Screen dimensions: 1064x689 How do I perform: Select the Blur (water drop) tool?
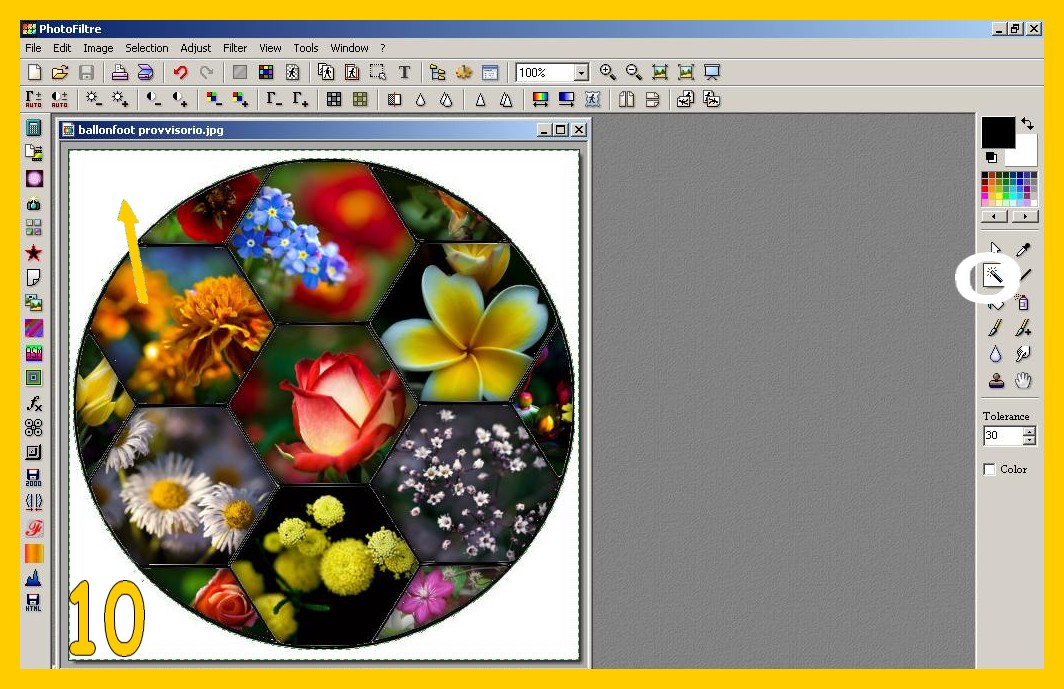tap(995, 354)
